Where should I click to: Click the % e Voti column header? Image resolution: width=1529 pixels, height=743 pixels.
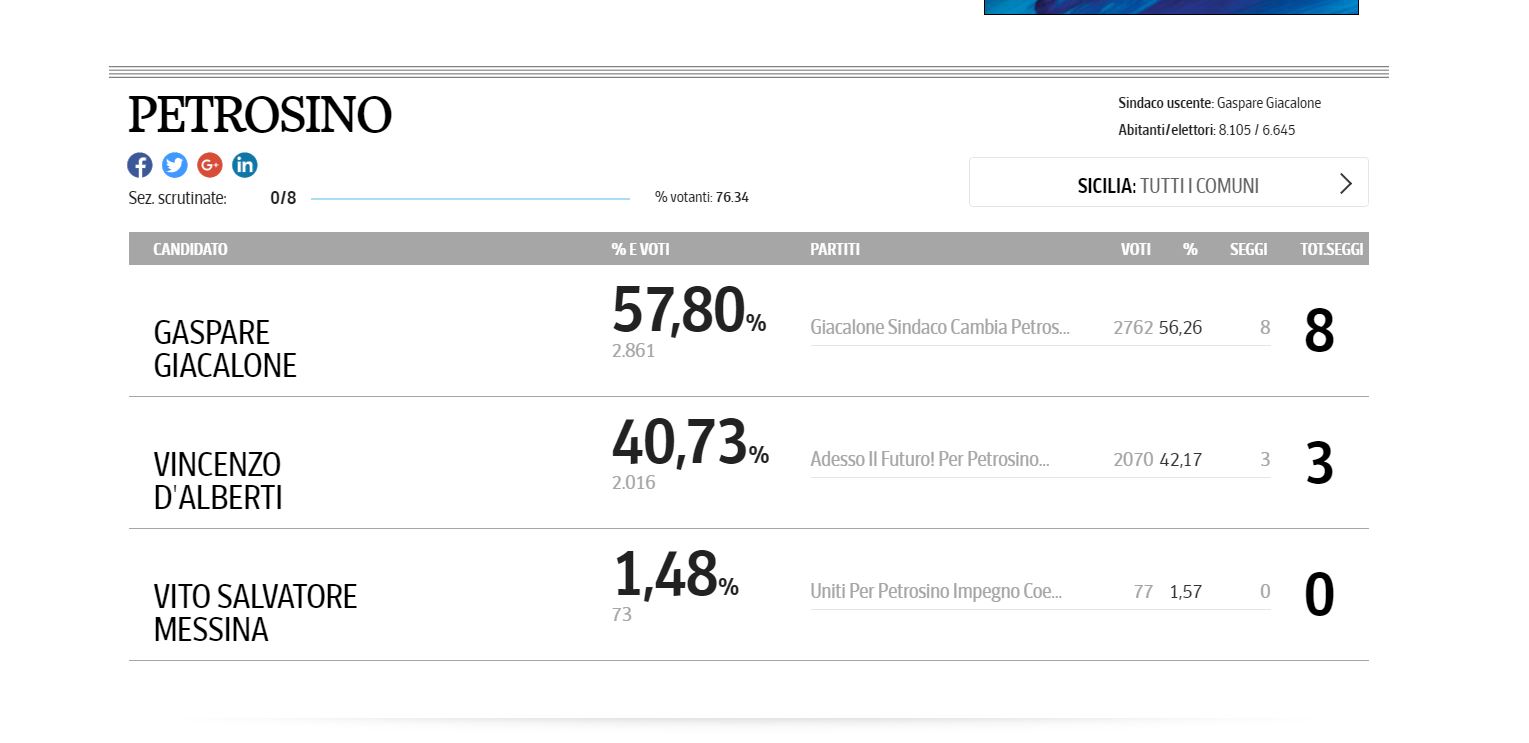point(641,249)
